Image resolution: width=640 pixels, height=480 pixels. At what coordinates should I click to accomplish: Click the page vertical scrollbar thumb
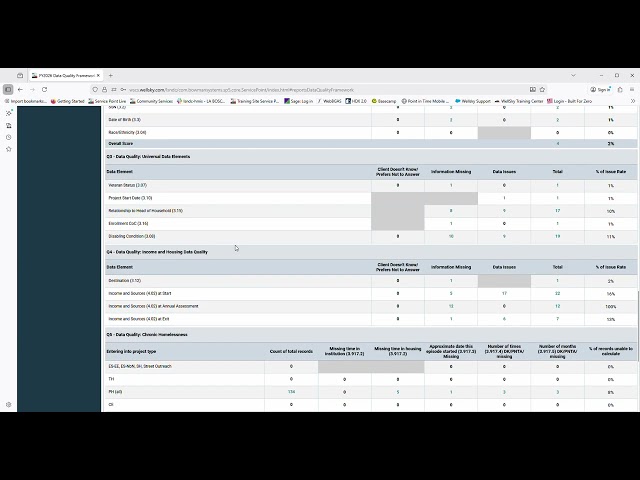click(638, 325)
